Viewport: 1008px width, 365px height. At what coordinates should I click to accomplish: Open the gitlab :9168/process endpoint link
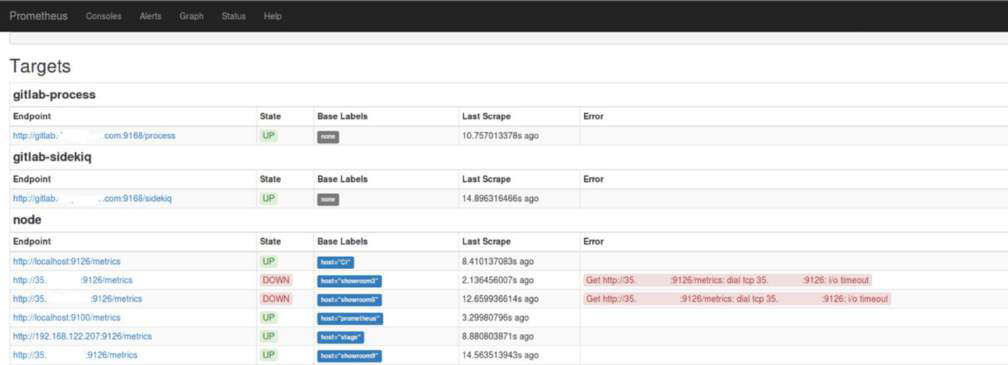[94, 136]
